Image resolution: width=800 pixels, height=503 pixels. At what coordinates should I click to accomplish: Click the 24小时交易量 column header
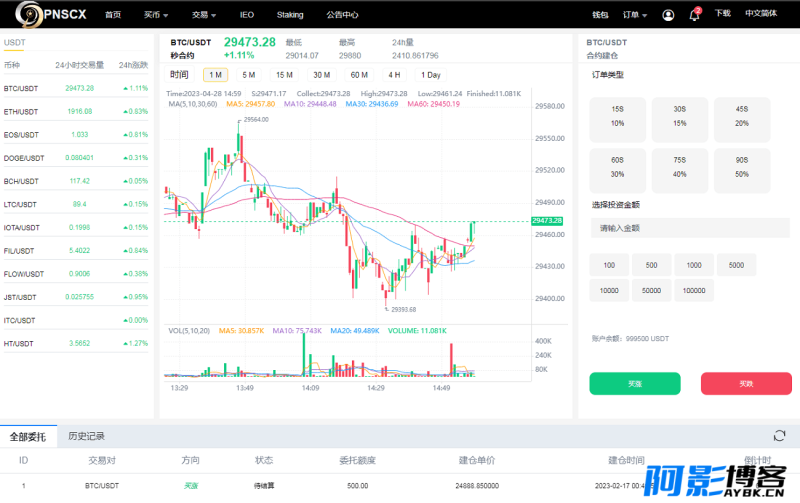(x=80, y=65)
